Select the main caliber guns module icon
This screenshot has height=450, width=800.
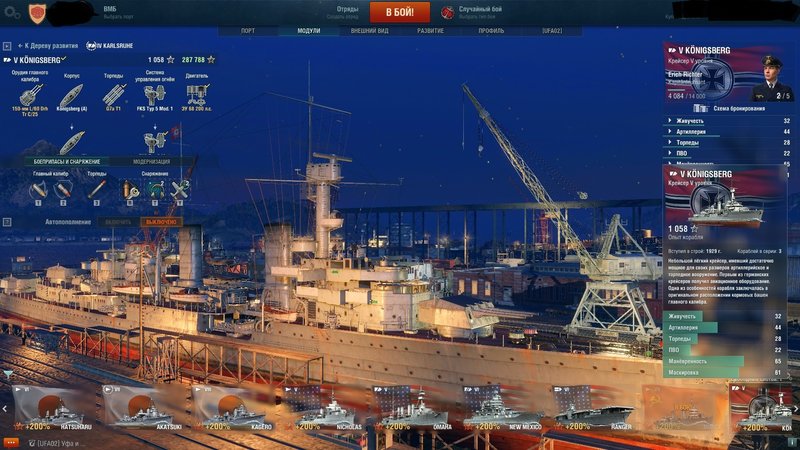pyautogui.click(x=31, y=95)
